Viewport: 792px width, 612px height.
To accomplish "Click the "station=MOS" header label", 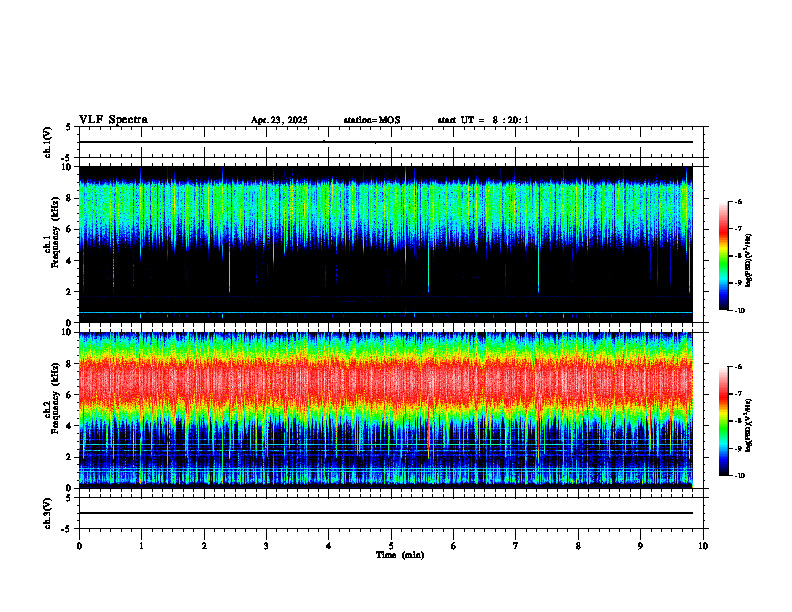I will [372, 120].
